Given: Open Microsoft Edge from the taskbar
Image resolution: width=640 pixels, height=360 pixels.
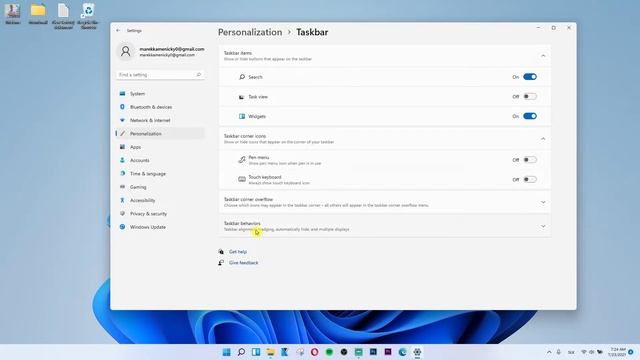Looking at the screenshot, I should coord(402,352).
